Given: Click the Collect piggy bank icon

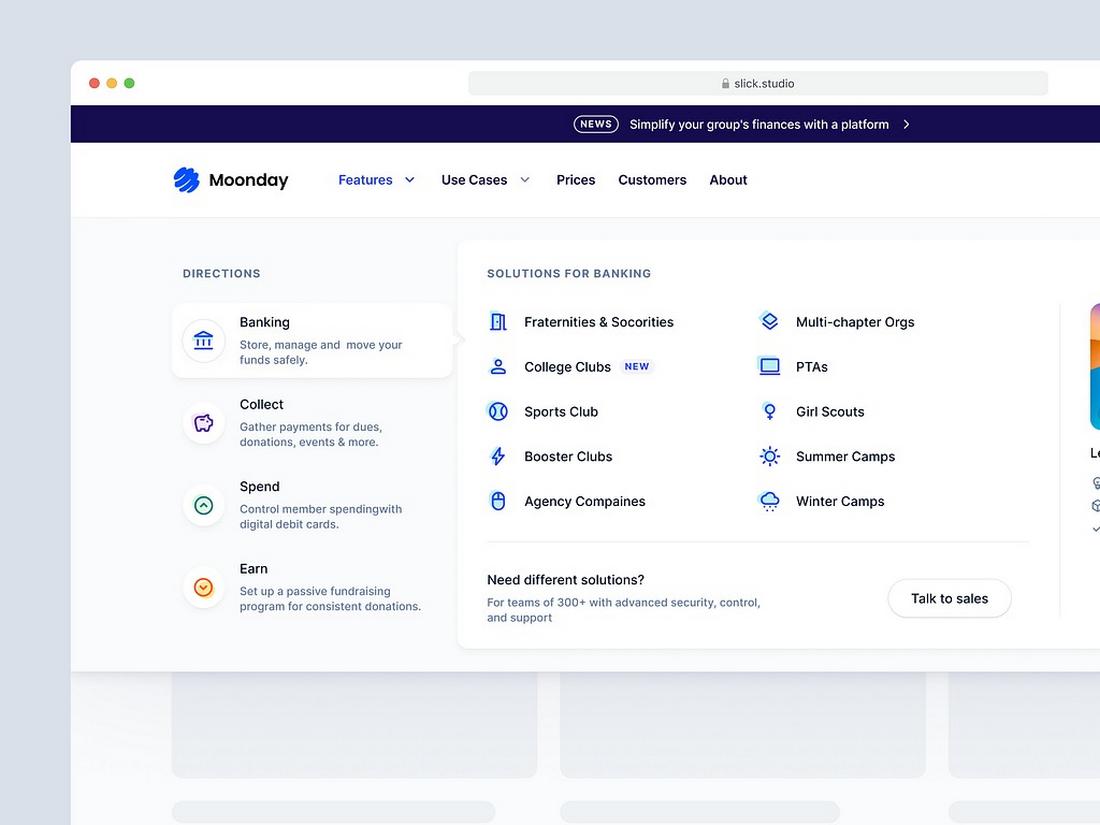Looking at the screenshot, I should coord(204,423).
